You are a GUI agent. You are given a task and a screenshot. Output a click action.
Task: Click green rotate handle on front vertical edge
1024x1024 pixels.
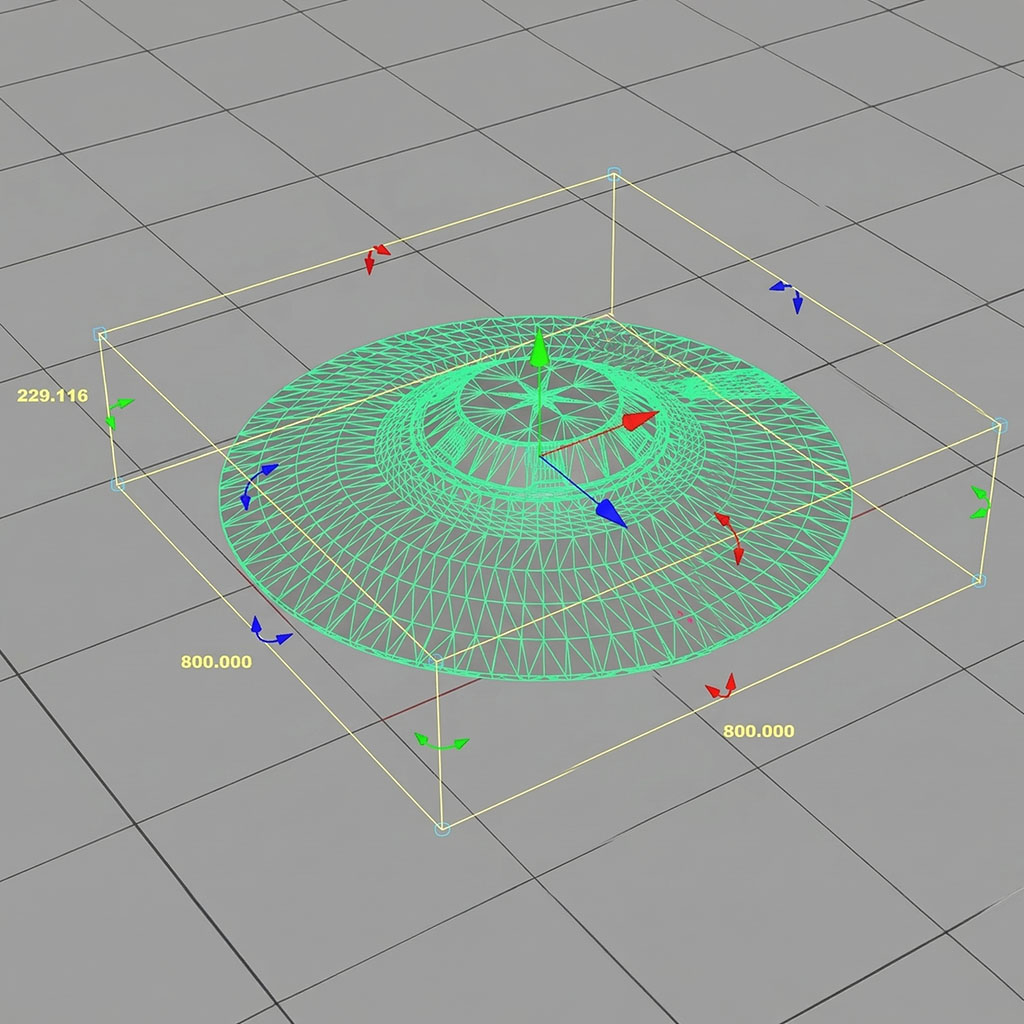tap(441, 742)
